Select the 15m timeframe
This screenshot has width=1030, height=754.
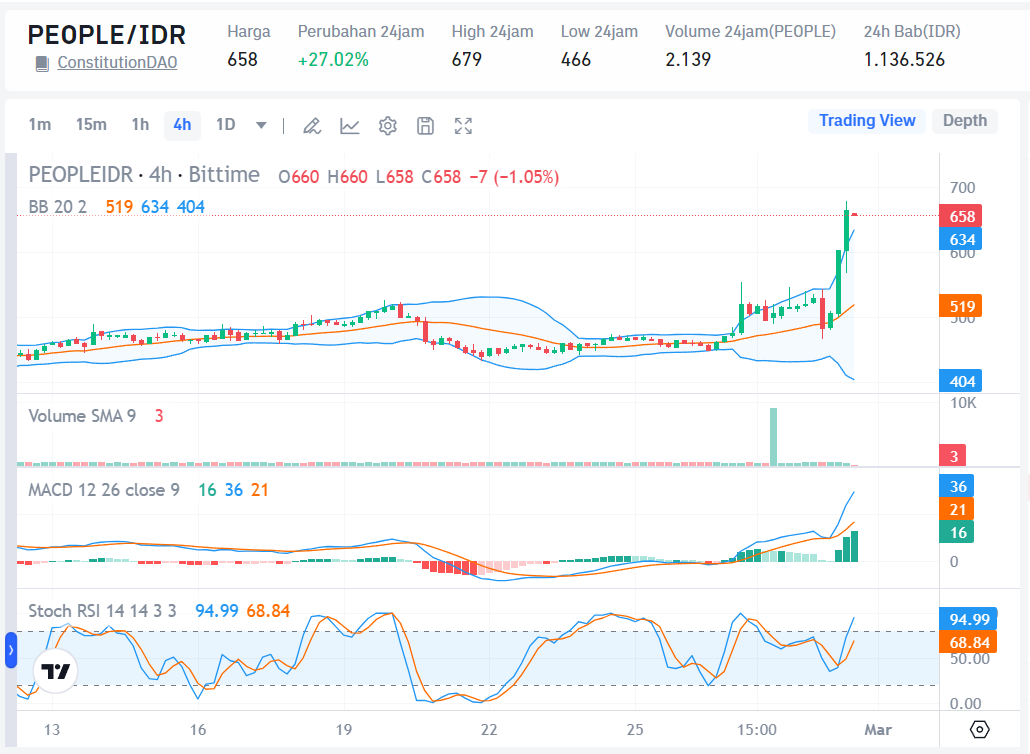pyautogui.click(x=91, y=125)
